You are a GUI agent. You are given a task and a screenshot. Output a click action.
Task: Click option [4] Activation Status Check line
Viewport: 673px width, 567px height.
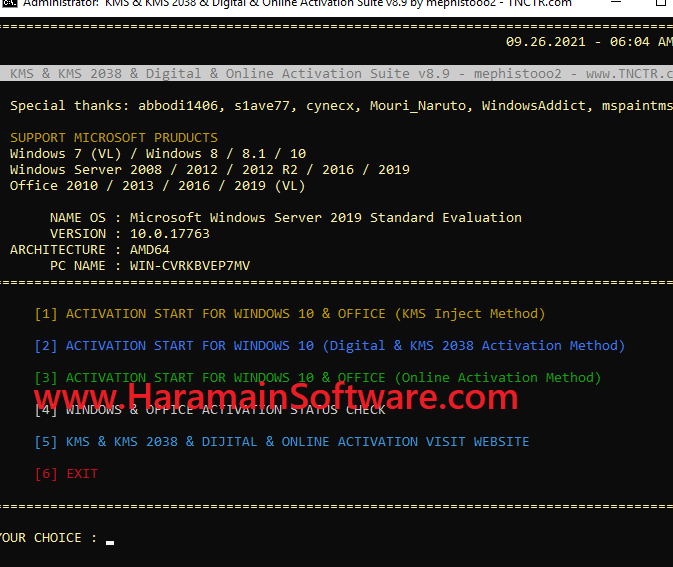pos(210,410)
